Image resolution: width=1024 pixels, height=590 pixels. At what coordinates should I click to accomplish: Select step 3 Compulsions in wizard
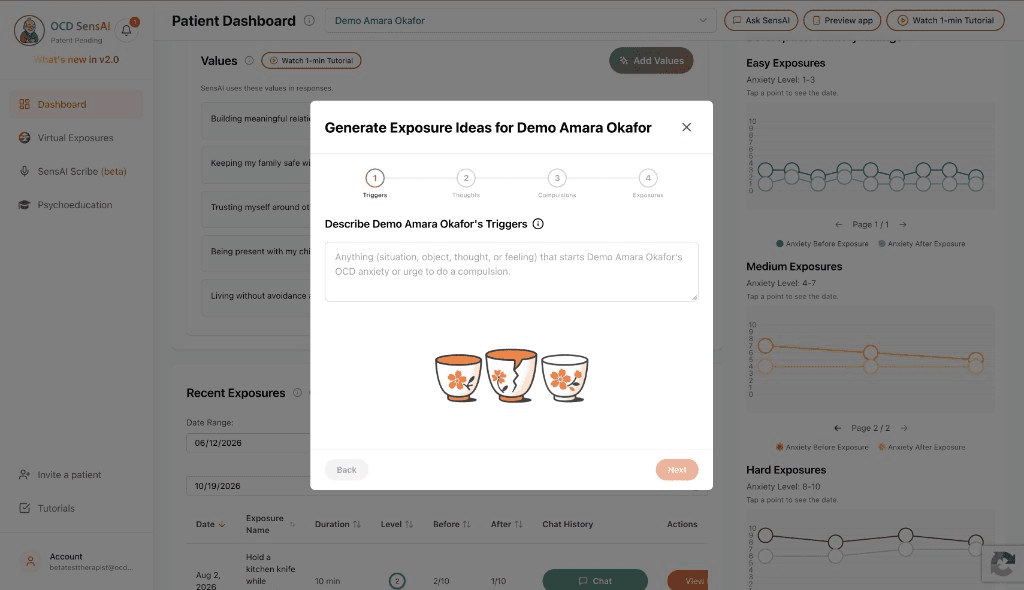click(x=557, y=178)
